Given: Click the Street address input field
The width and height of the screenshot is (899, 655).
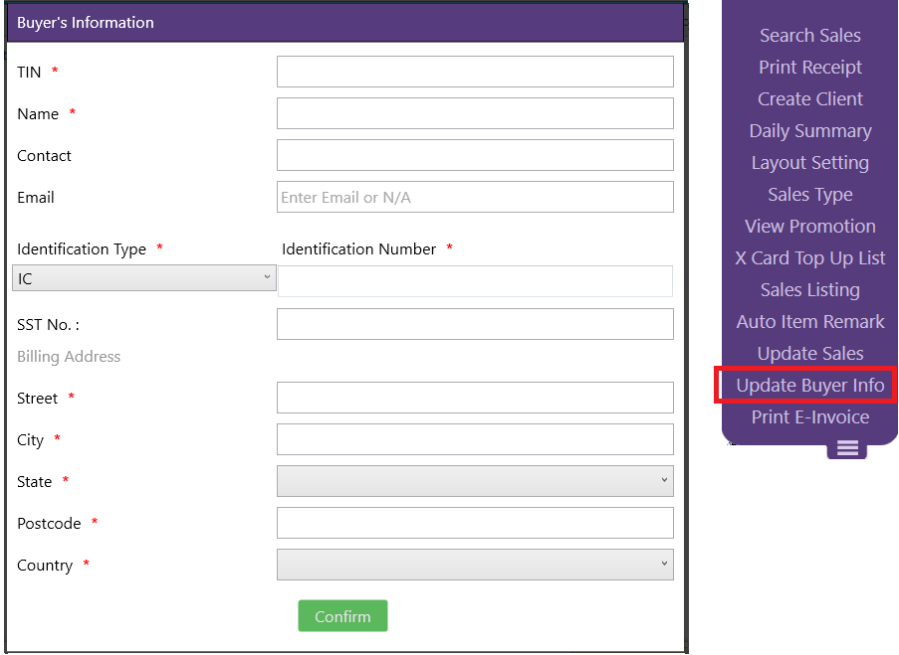Looking at the screenshot, I should pyautogui.click(x=474, y=398).
